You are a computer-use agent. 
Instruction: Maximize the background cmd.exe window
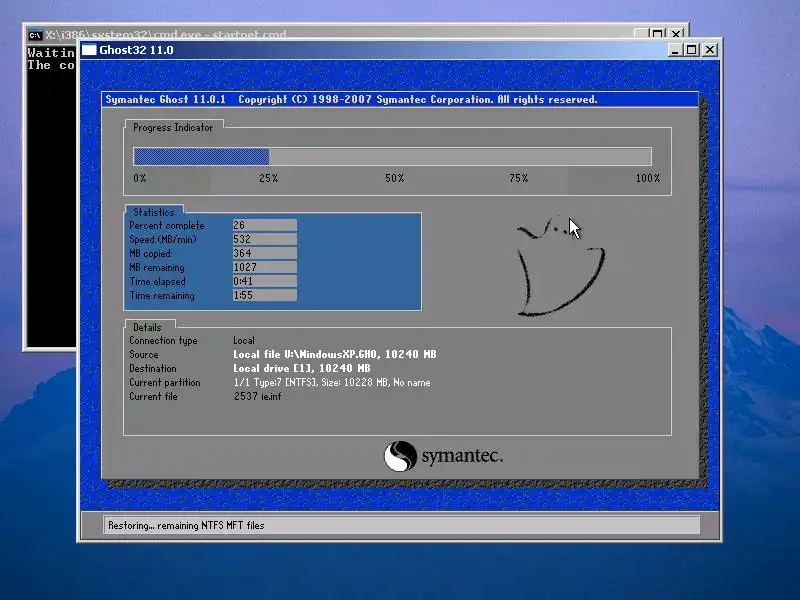[658, 34]
